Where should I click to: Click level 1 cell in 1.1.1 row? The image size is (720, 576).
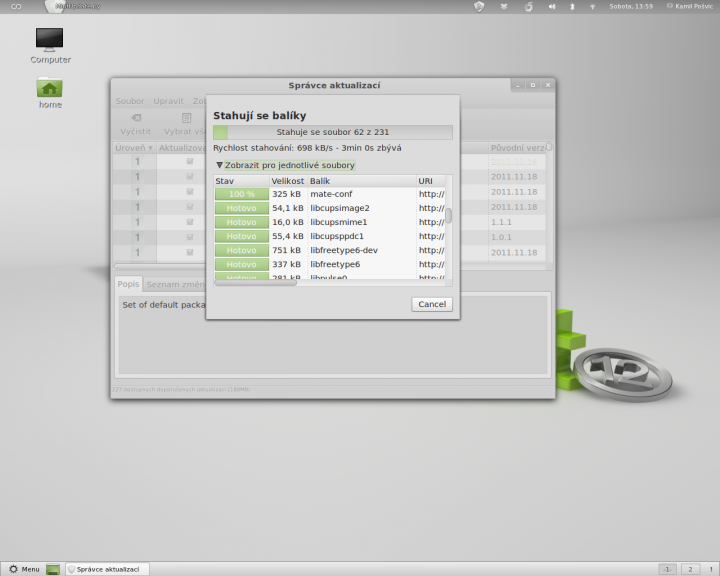137,222
